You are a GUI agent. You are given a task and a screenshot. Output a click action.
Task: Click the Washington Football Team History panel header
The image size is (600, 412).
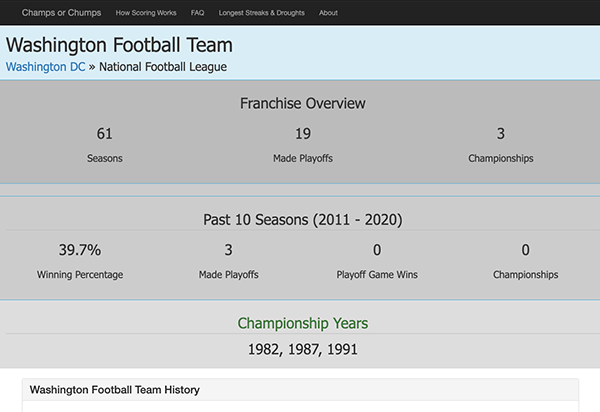point(300,390)
